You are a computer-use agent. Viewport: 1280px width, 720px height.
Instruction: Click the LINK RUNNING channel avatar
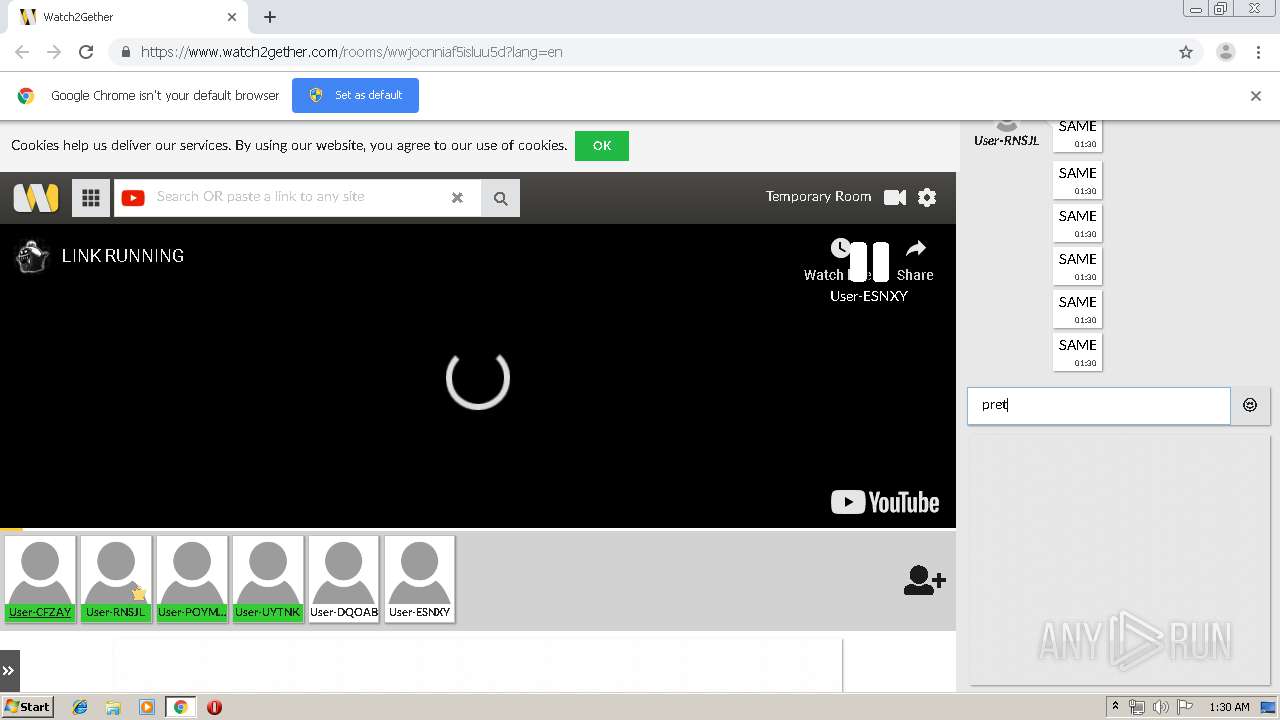click(x=33, y=256)
